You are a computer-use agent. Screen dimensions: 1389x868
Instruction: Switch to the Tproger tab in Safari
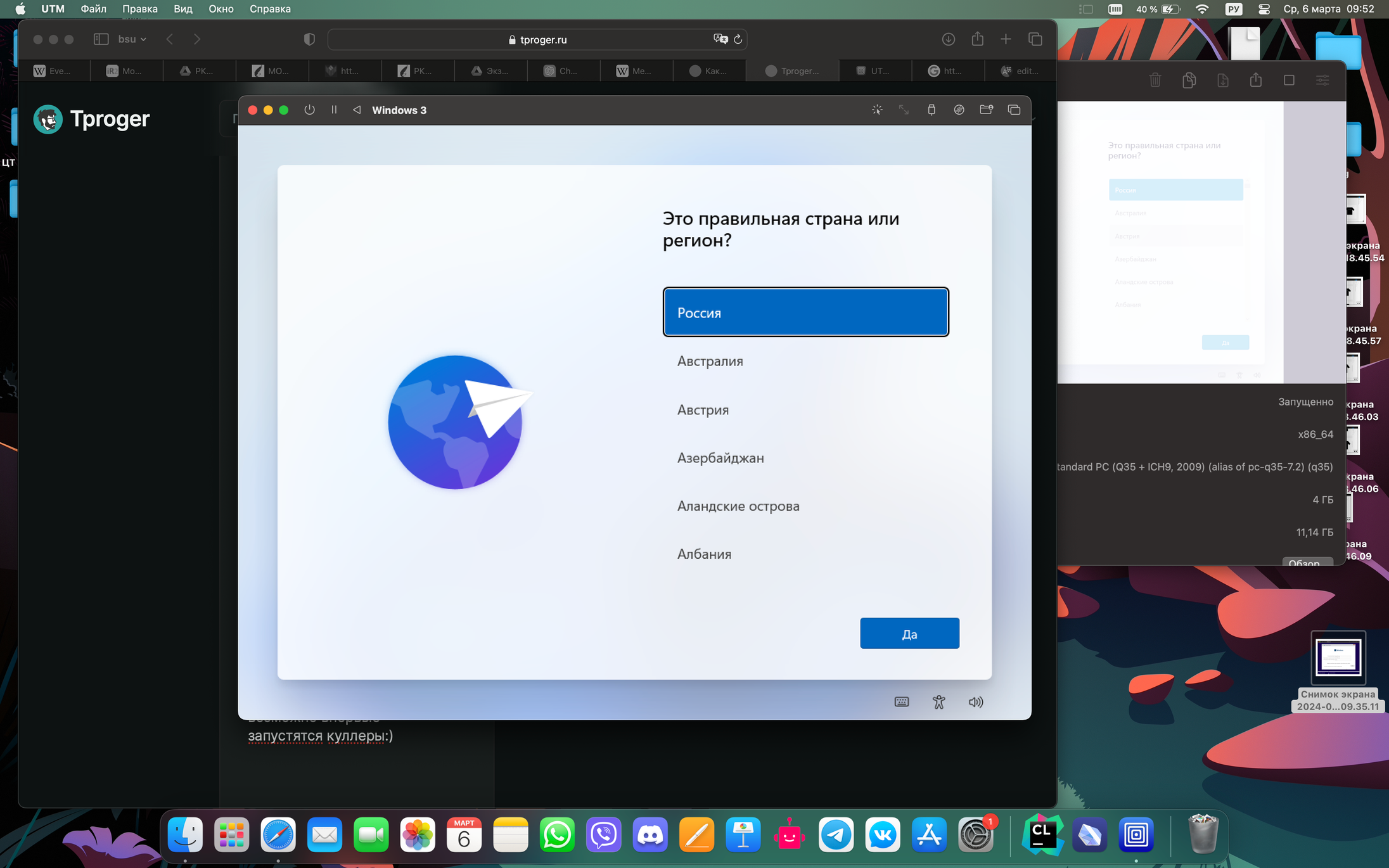point(793,71)
